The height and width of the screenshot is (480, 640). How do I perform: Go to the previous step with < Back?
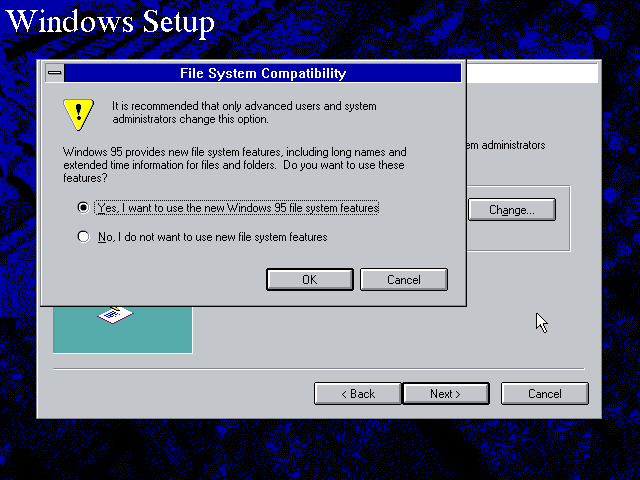[x=358, y=393]
